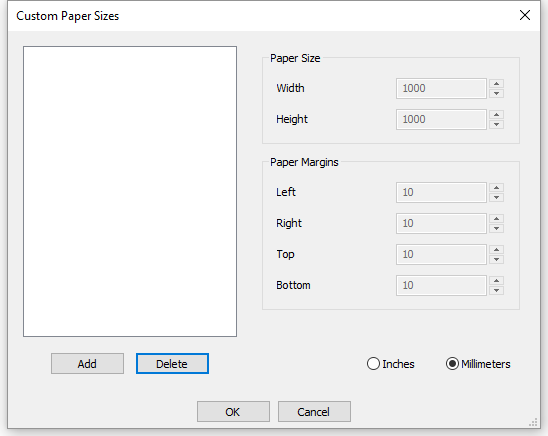
Task: Decrease Height using the down spinner
Action: click(496, 124)
